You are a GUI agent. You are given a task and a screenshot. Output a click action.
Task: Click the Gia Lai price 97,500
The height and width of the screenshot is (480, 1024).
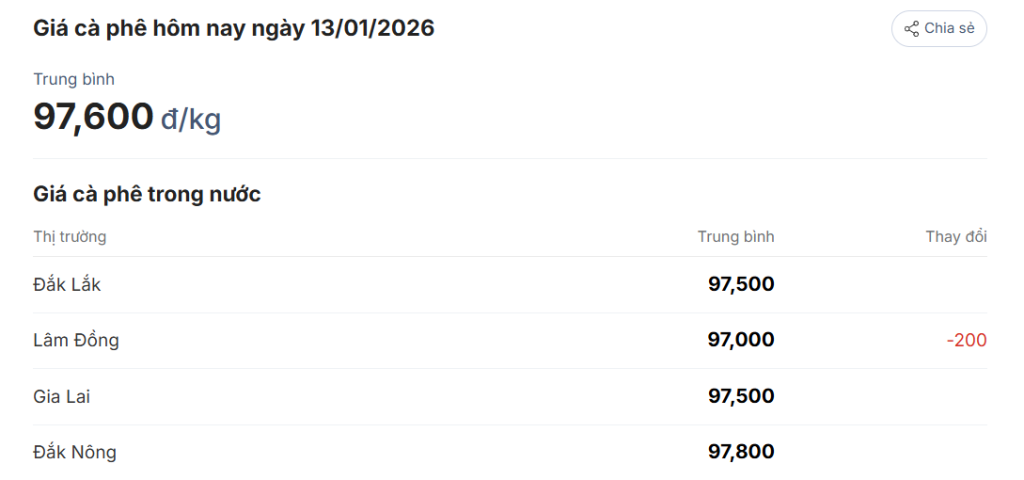click(x=740, y=397)
